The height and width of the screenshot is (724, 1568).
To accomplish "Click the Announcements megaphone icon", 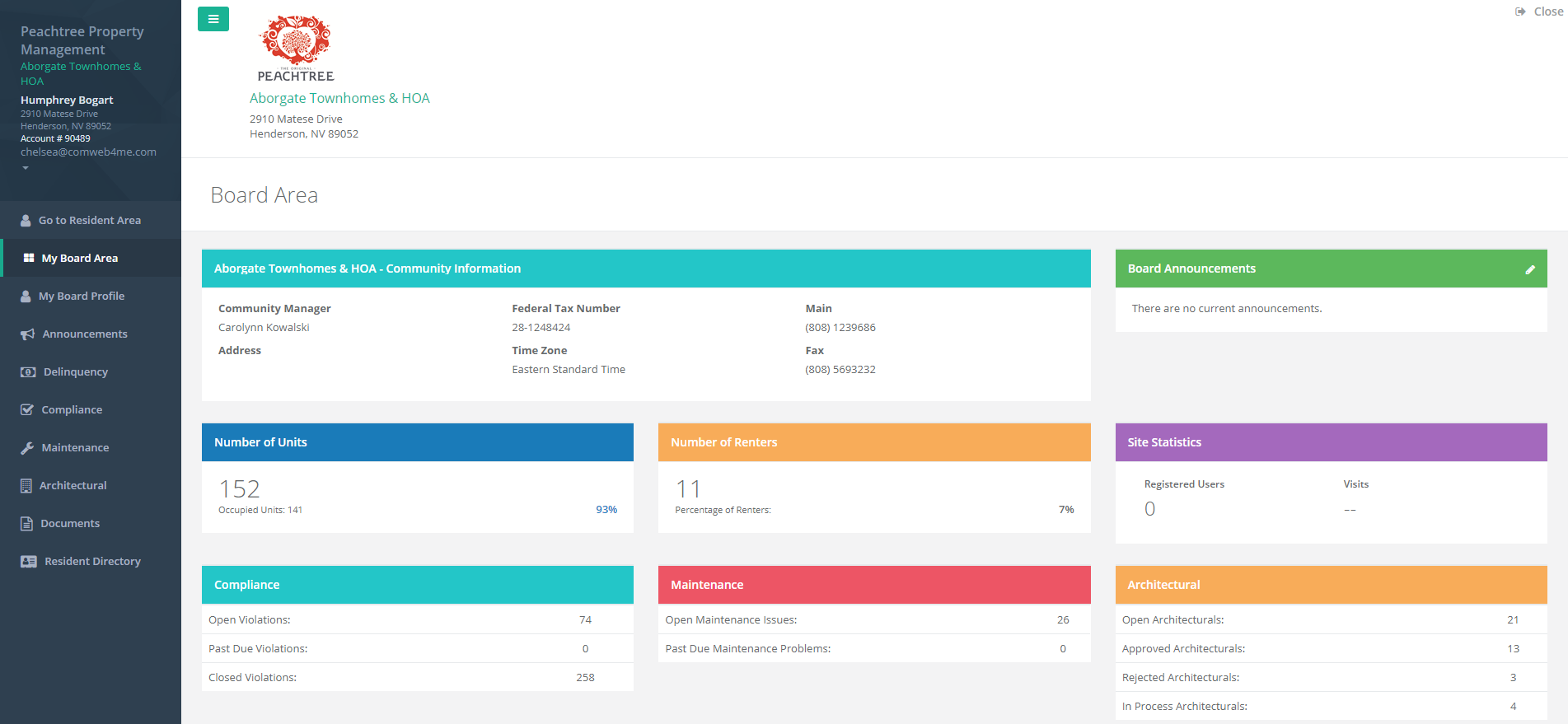I will tap(27, 334).
